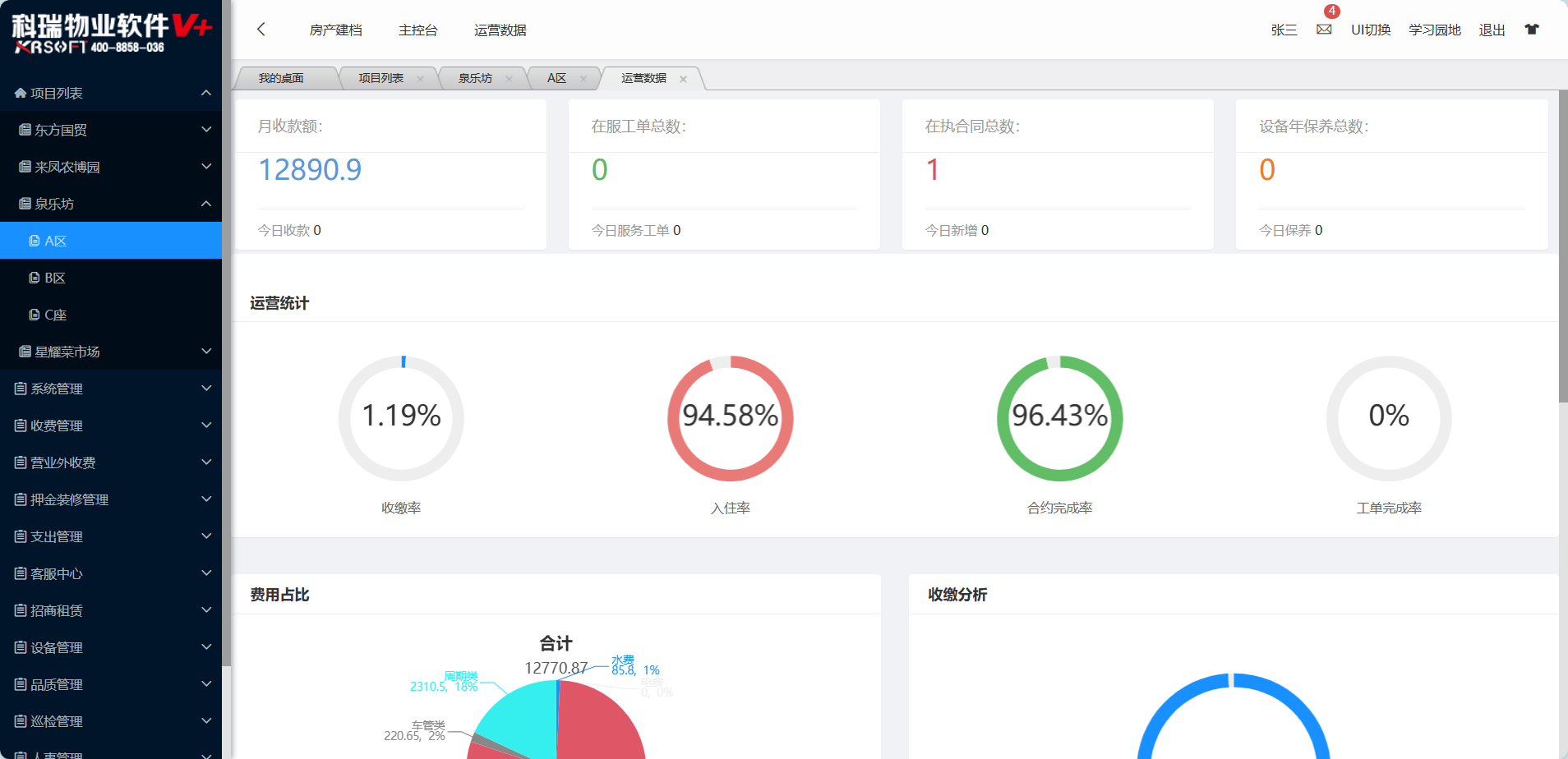Click the 营业外收费 menu icon

coord(21,462)
